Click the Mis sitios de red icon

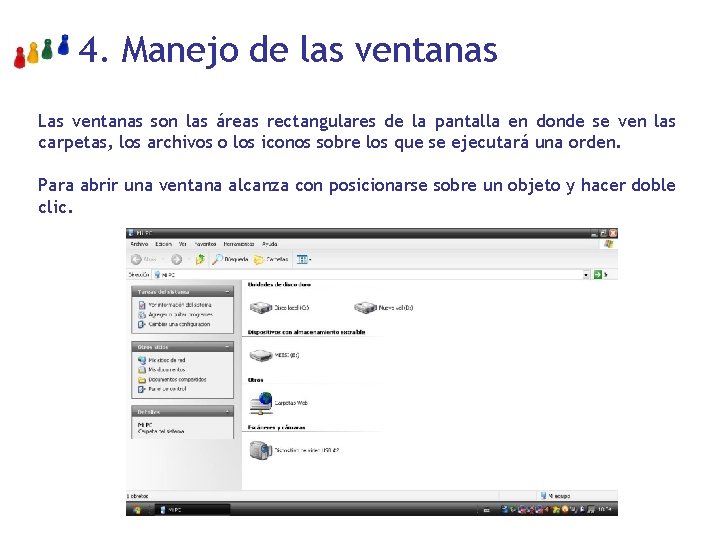point(142,360)
